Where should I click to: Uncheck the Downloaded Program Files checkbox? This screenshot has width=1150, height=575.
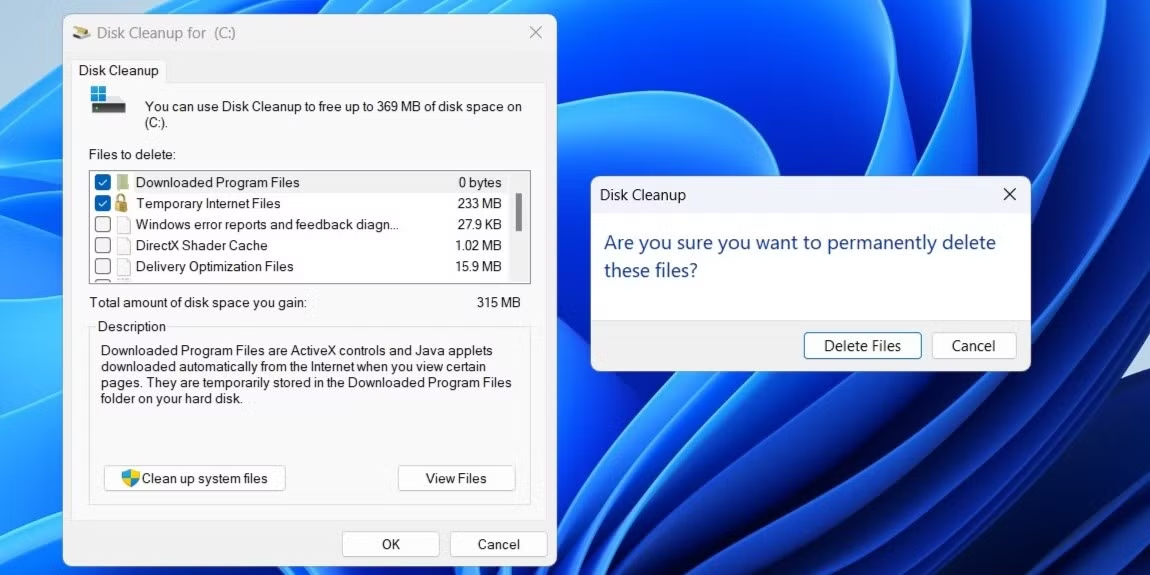click(103, 183)
